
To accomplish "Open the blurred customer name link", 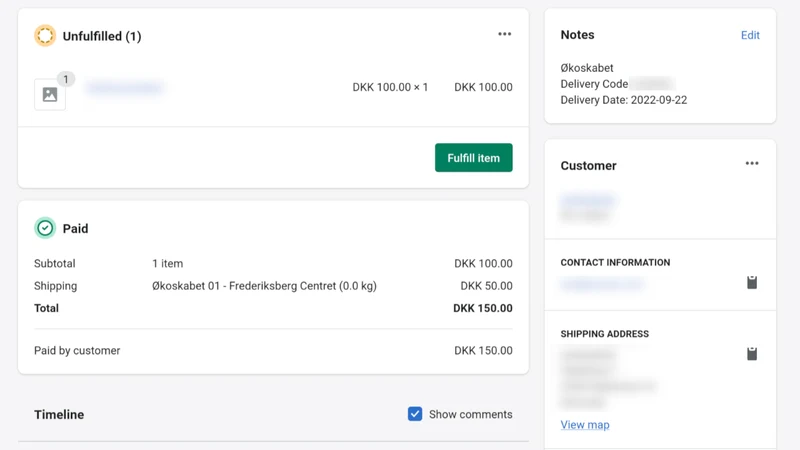I will click(588, 199).
